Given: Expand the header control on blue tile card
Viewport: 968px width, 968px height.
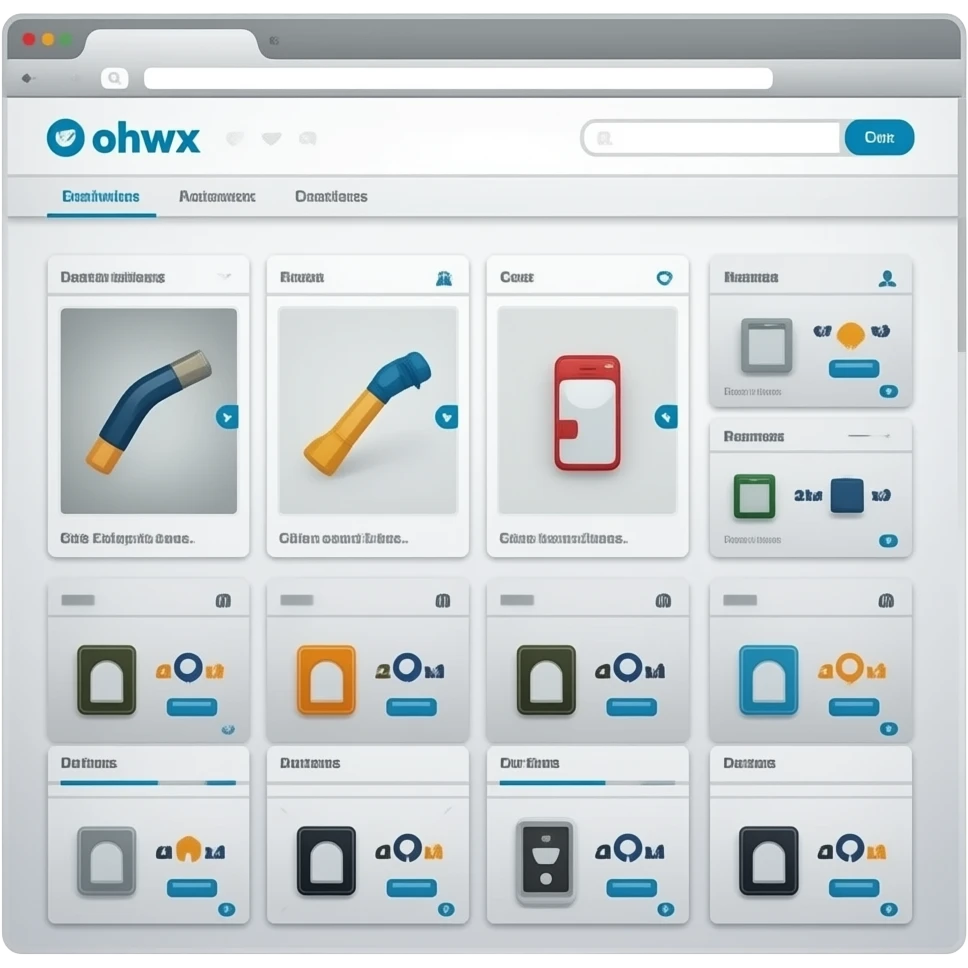Looking at the screenshot, I should (885, 601).
